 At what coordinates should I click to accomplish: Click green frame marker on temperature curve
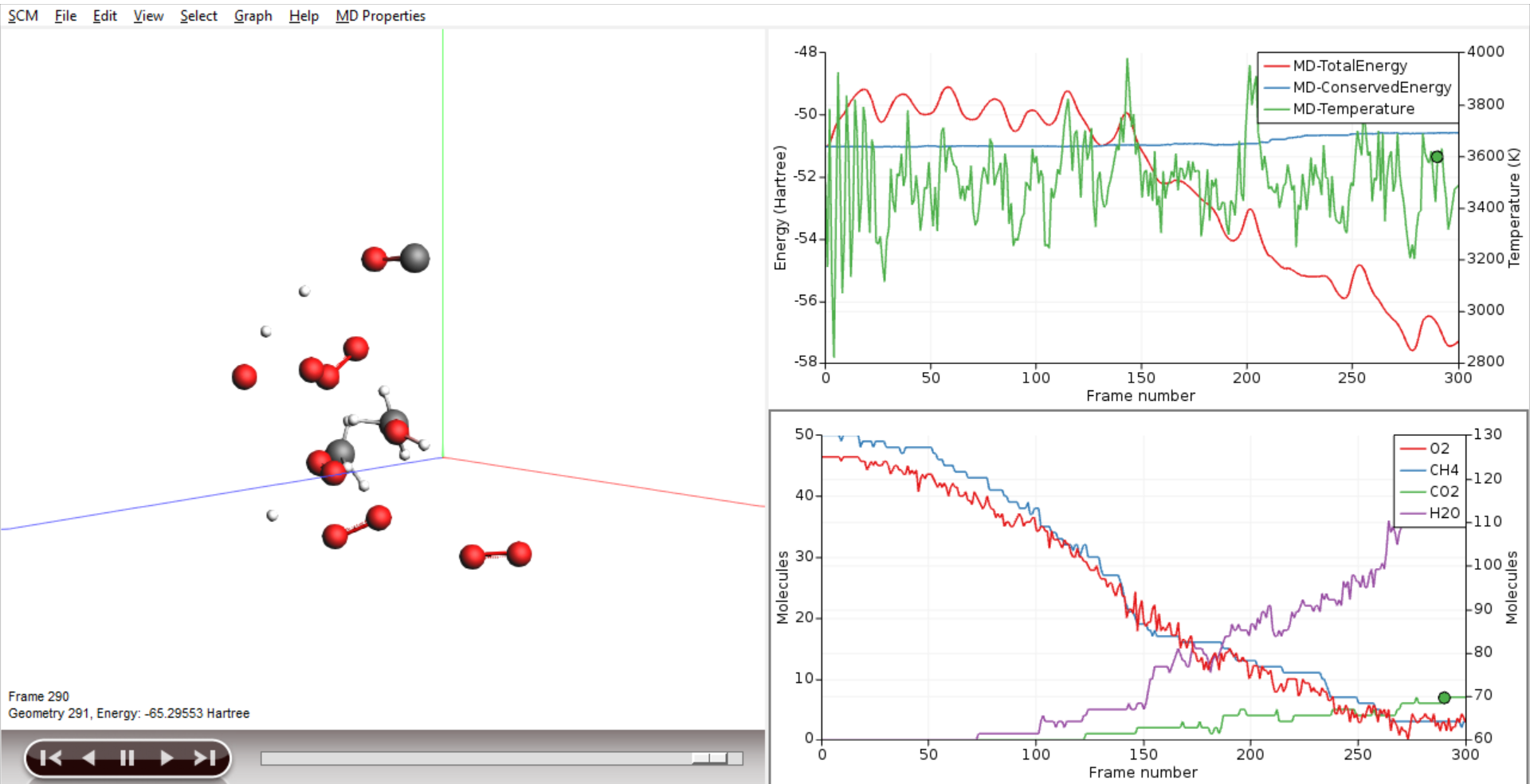[x=1437, y=157]
